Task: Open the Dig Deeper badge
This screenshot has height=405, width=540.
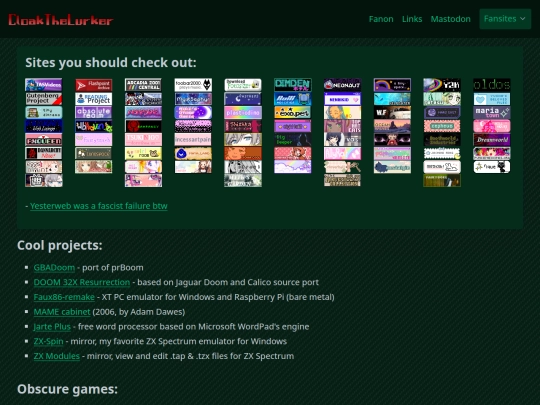Action: pyautogui.click(x=293, y=139)
